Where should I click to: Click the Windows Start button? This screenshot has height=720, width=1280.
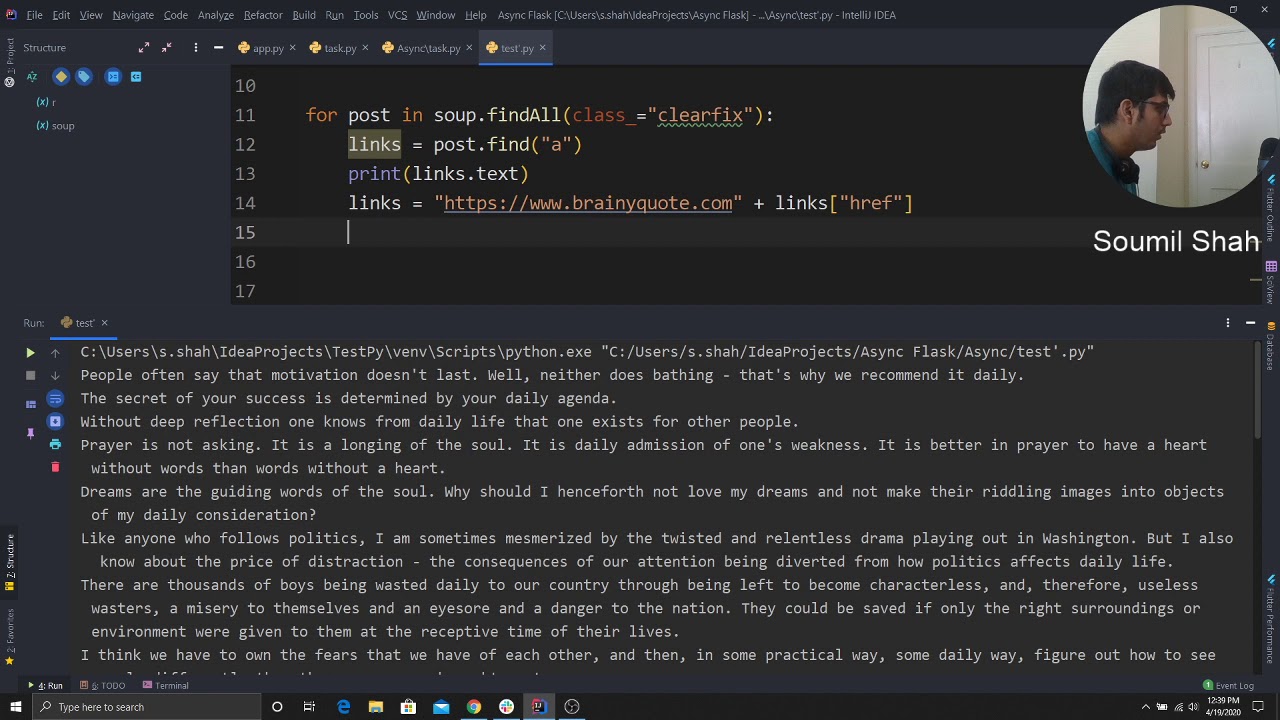pyautogui.click(x=15, y=707)
